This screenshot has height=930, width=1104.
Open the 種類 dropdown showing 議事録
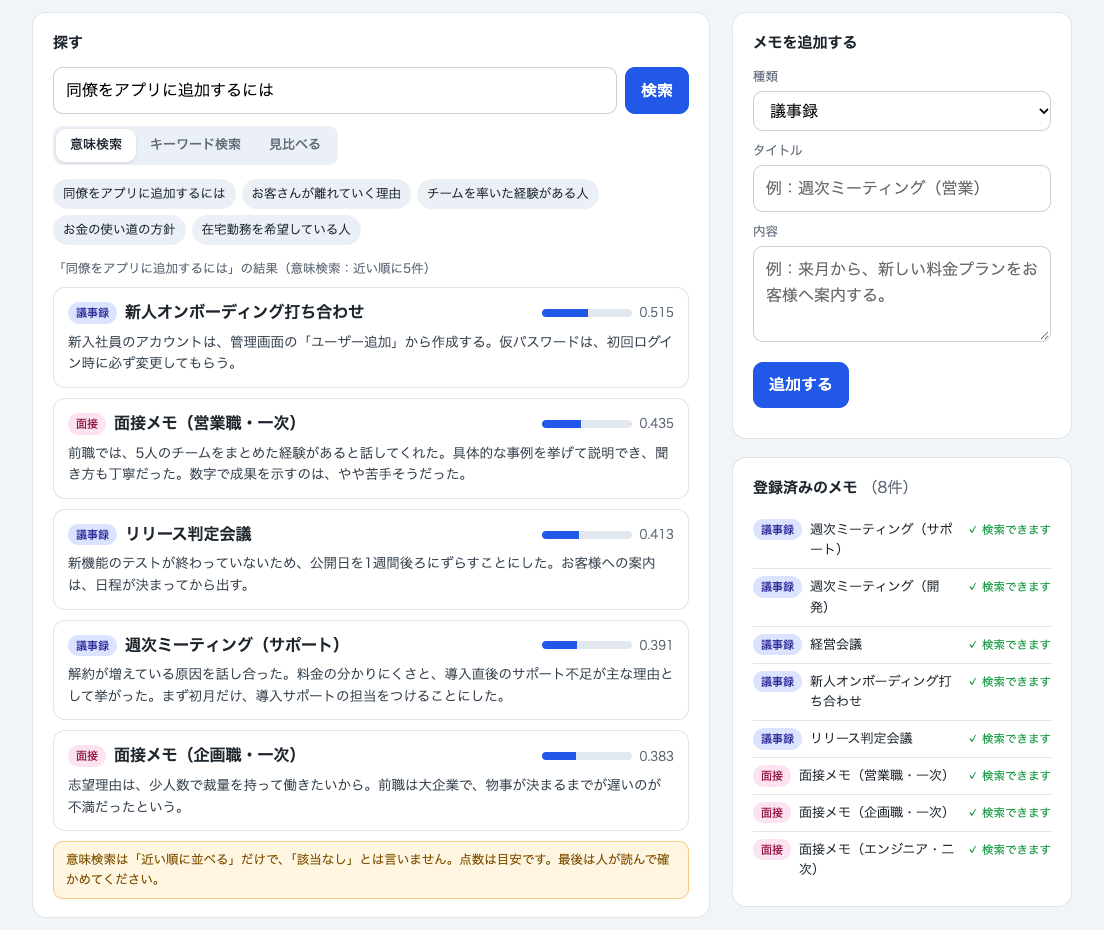tap(901, 111)
